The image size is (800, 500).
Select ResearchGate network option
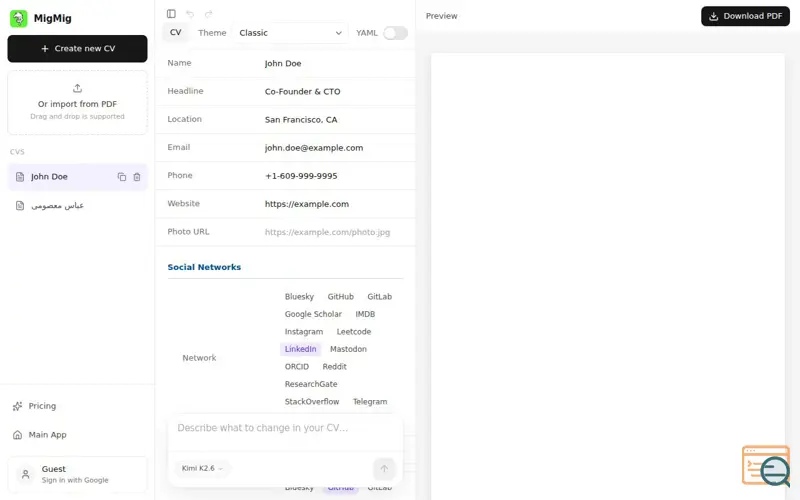tap(311, 384)
